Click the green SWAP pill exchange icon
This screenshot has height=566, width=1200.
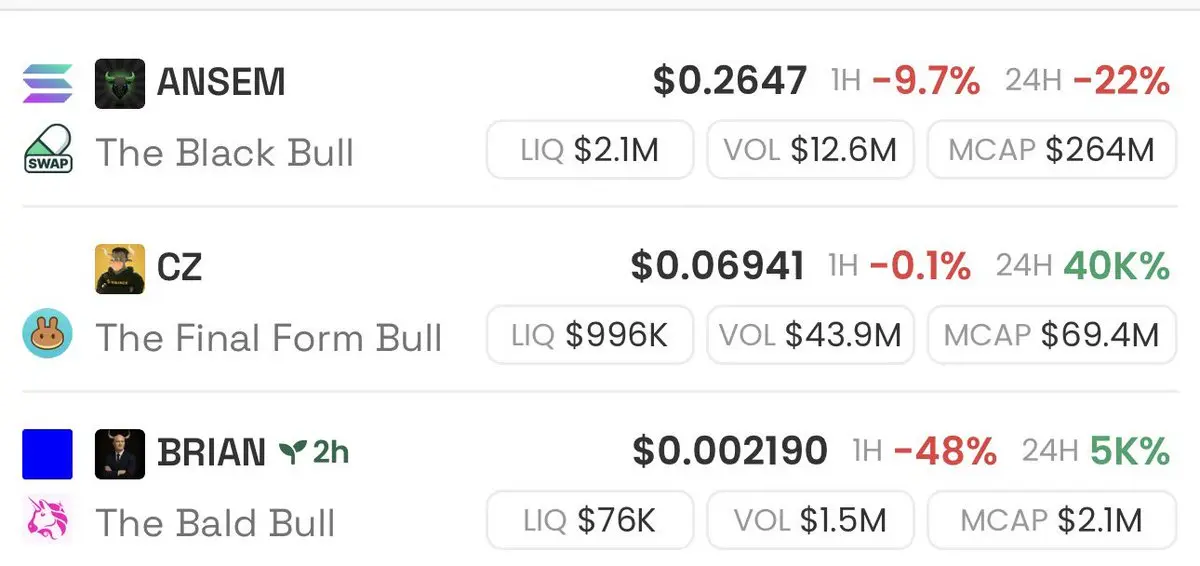[x=47, y=152]
